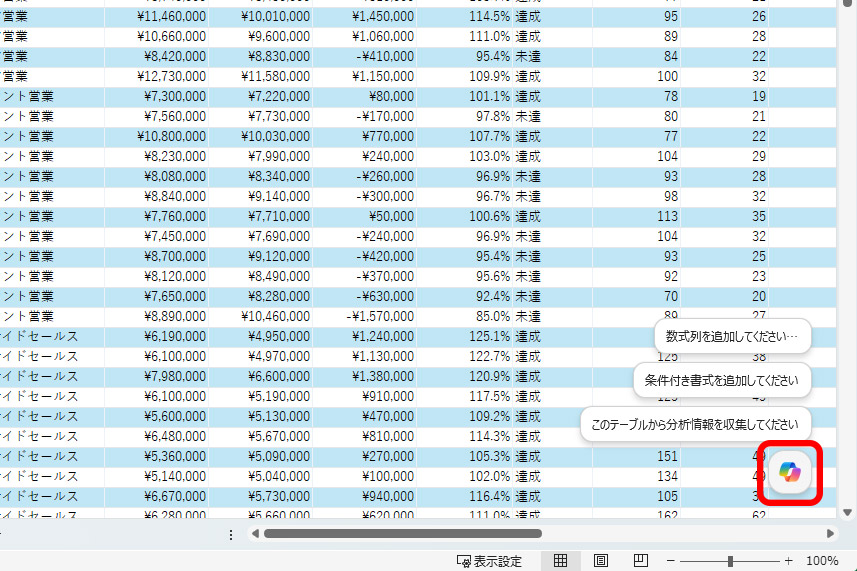Switch to Normal view in status bar
The height and width of the screenshot is (571, 857).
coord(560,561)
